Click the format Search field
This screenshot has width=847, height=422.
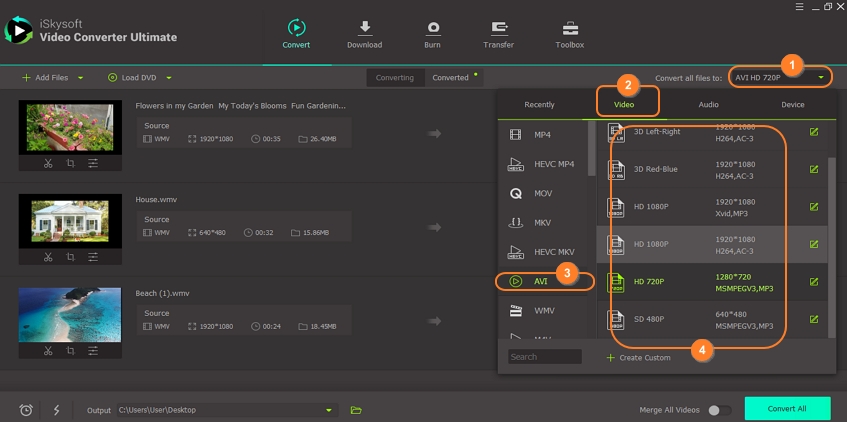[544, 356]
